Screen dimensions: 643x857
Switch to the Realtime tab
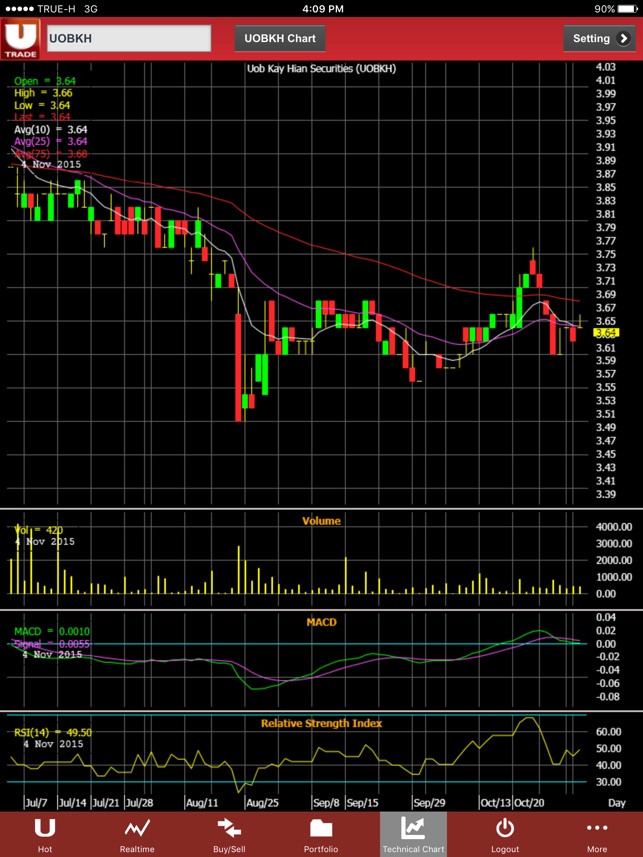[x=137, y=835]
